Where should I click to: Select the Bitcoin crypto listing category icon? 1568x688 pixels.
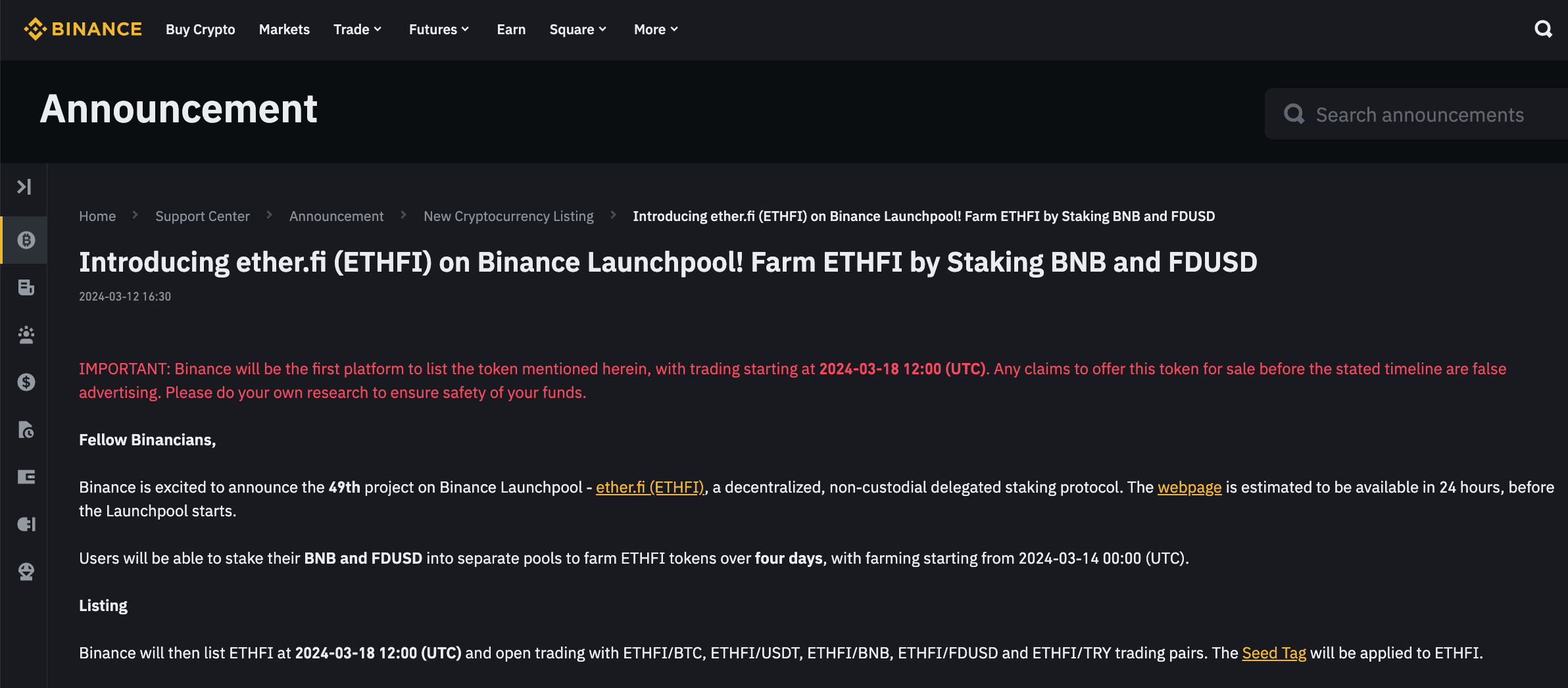coord(25,240)
